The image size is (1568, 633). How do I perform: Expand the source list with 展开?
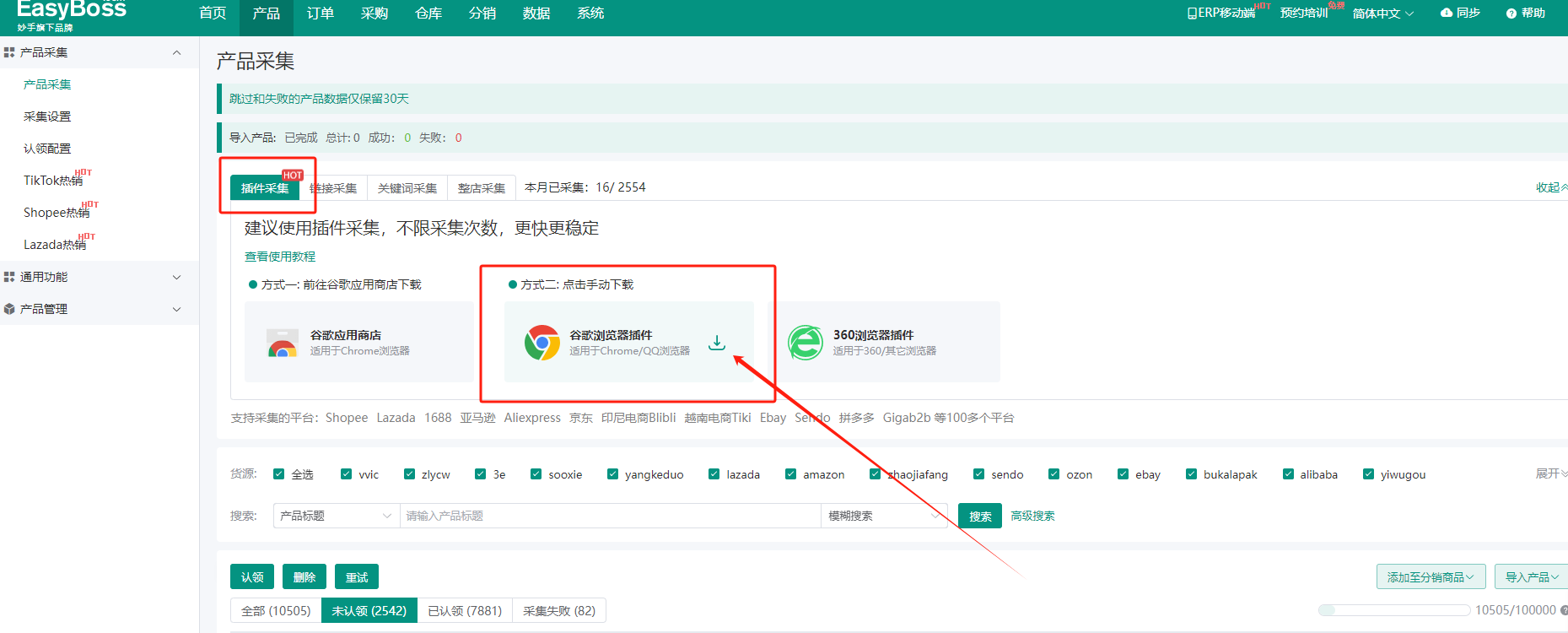click(1551, 473)
